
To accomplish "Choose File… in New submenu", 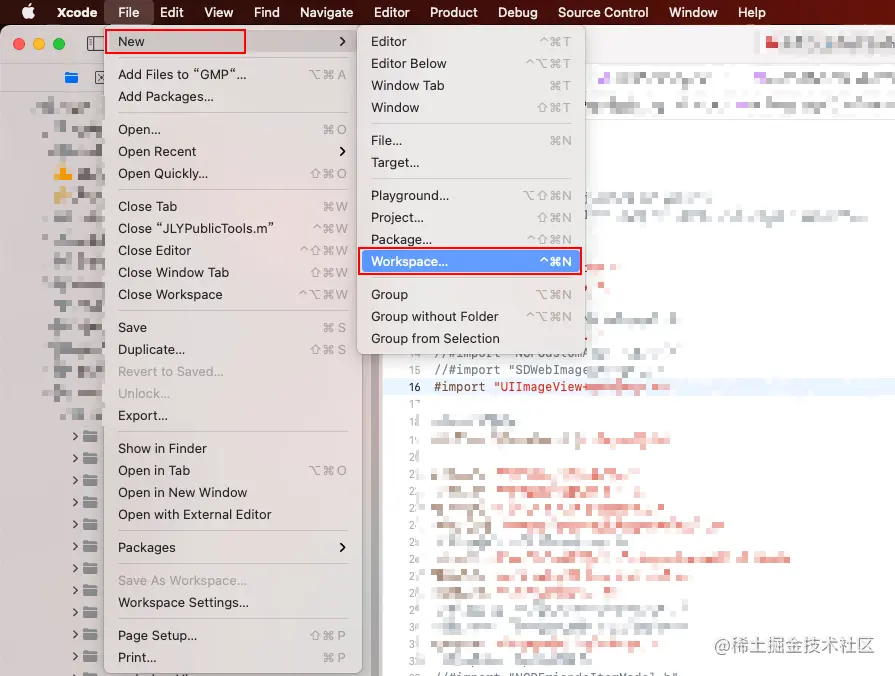I will [x=470, y=140].
